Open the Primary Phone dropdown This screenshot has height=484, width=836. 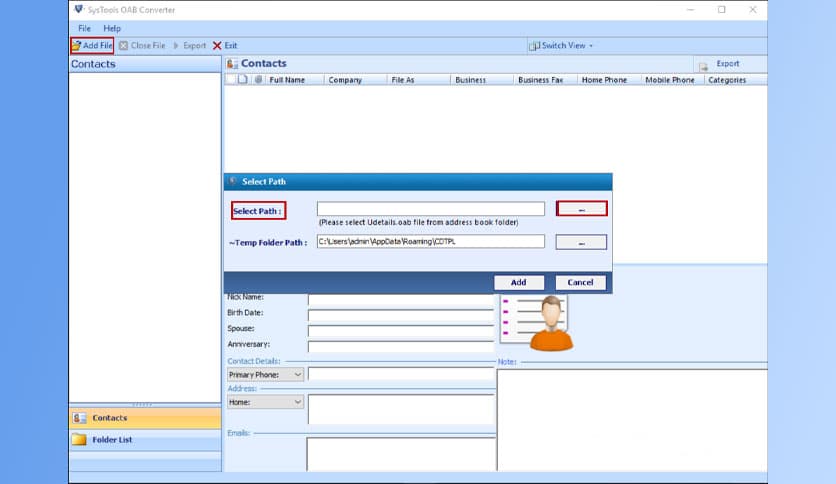266,375
